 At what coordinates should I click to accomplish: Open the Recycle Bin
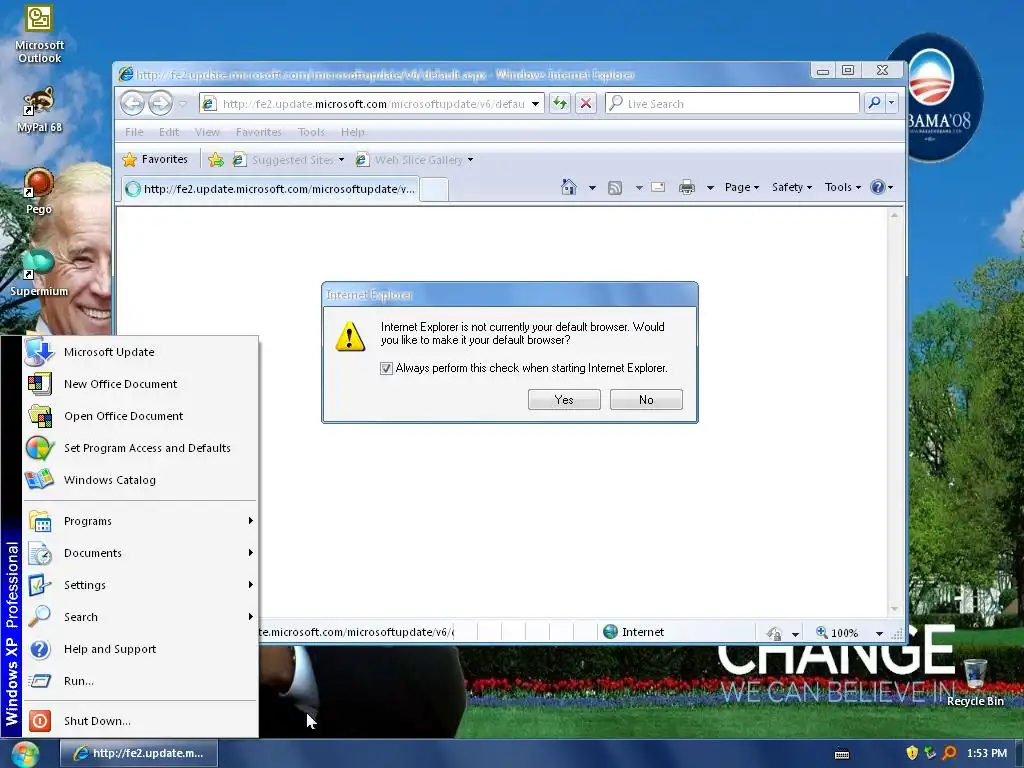tap(975, 683)
